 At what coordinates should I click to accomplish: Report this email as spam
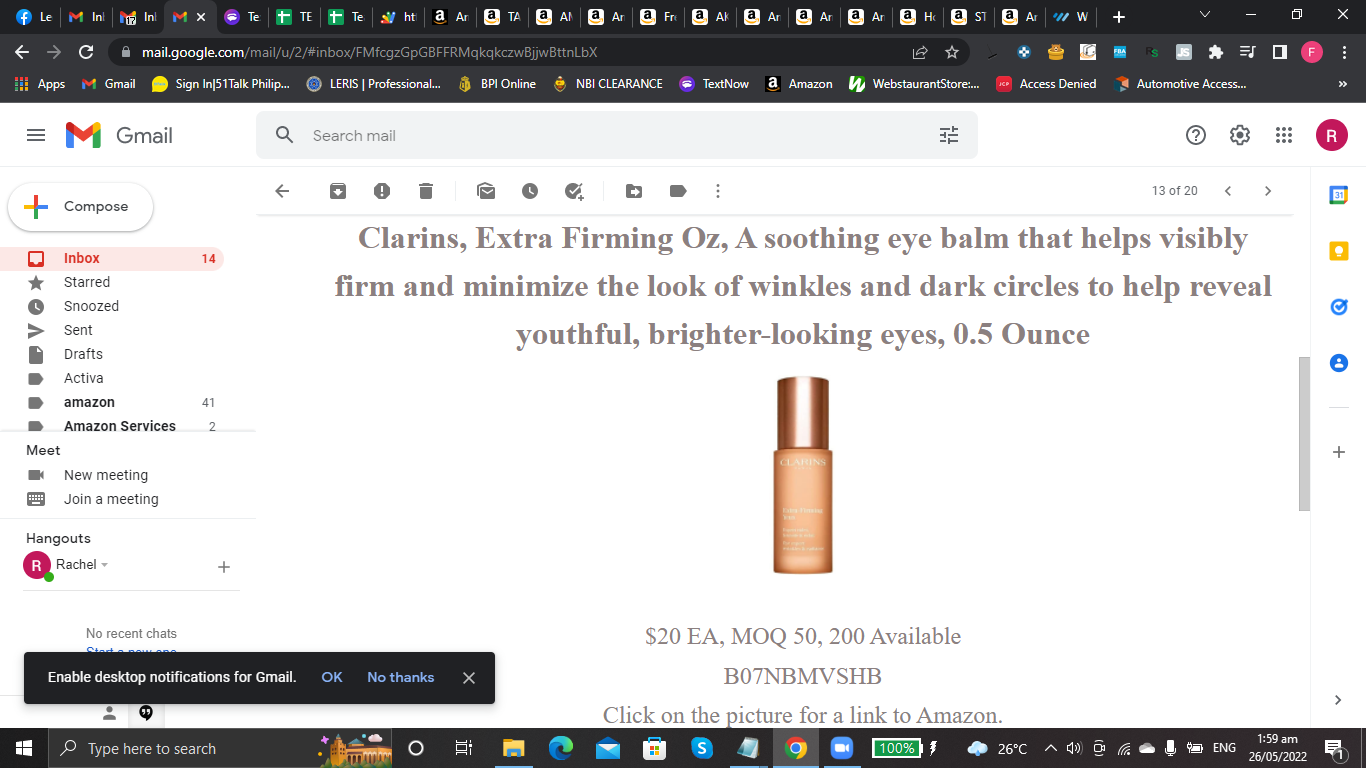pyautogui.click(x=382, y=191)
